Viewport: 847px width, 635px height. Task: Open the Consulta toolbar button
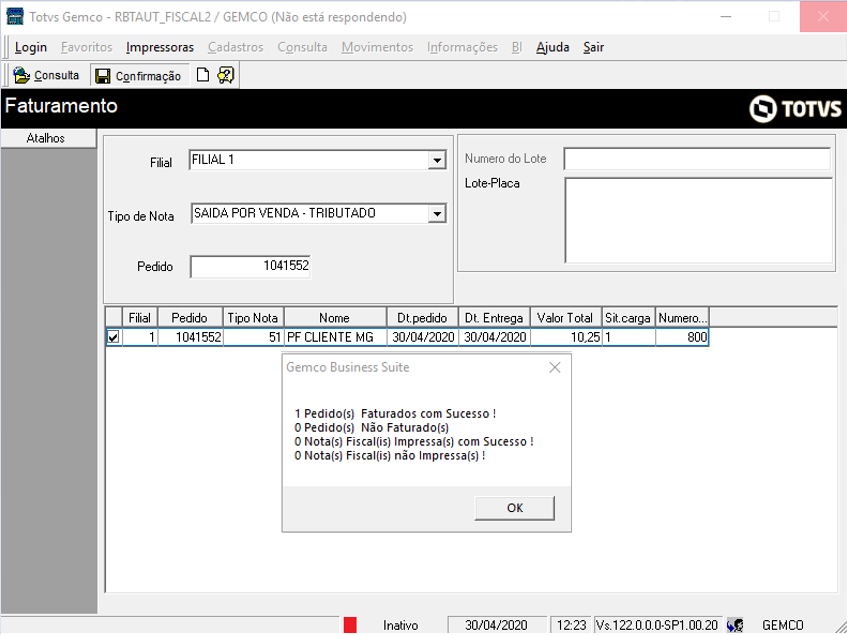tap(46, 76)
